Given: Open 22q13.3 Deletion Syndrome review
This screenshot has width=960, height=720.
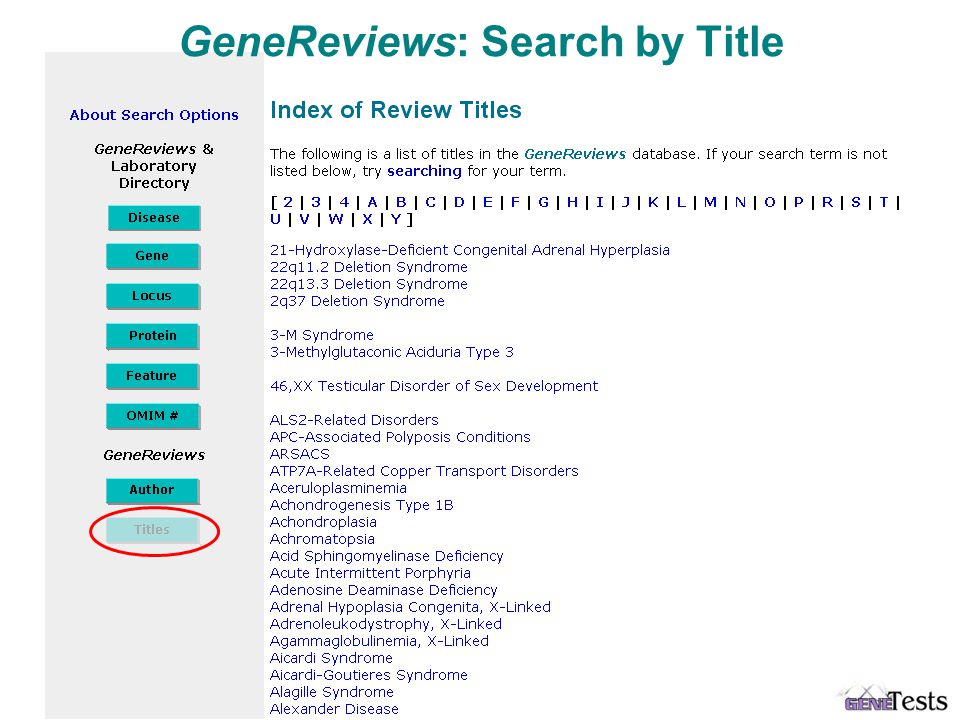Looking at the screenshot, I should point(369,285).
